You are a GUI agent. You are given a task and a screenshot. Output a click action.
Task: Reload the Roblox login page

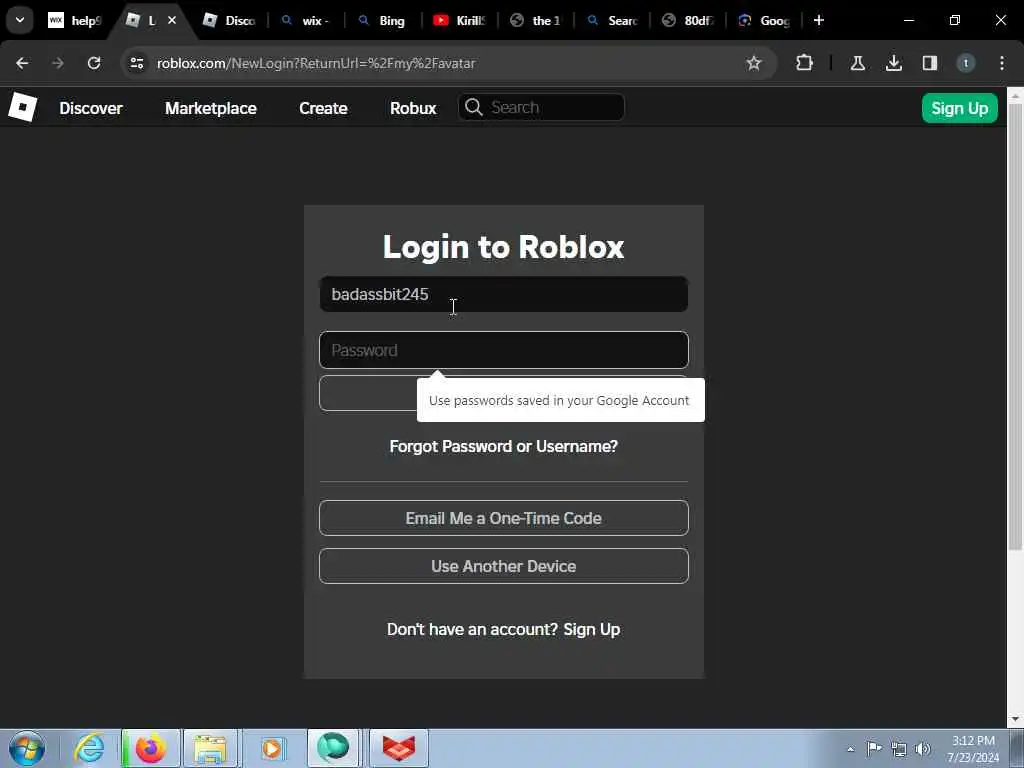[94, 63]
